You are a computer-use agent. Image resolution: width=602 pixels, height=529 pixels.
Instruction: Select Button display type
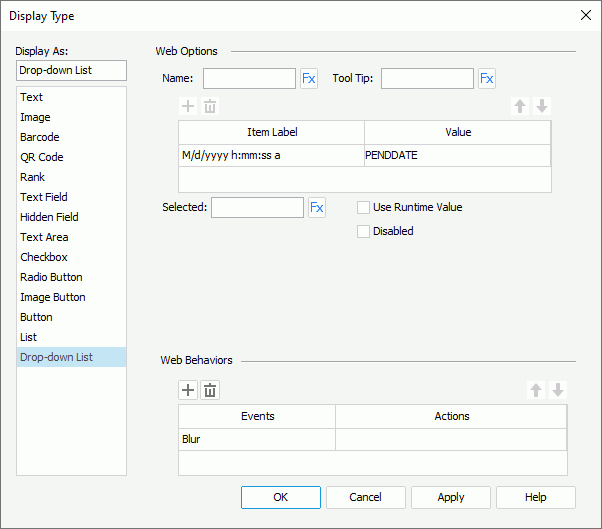tap(71, 317)
